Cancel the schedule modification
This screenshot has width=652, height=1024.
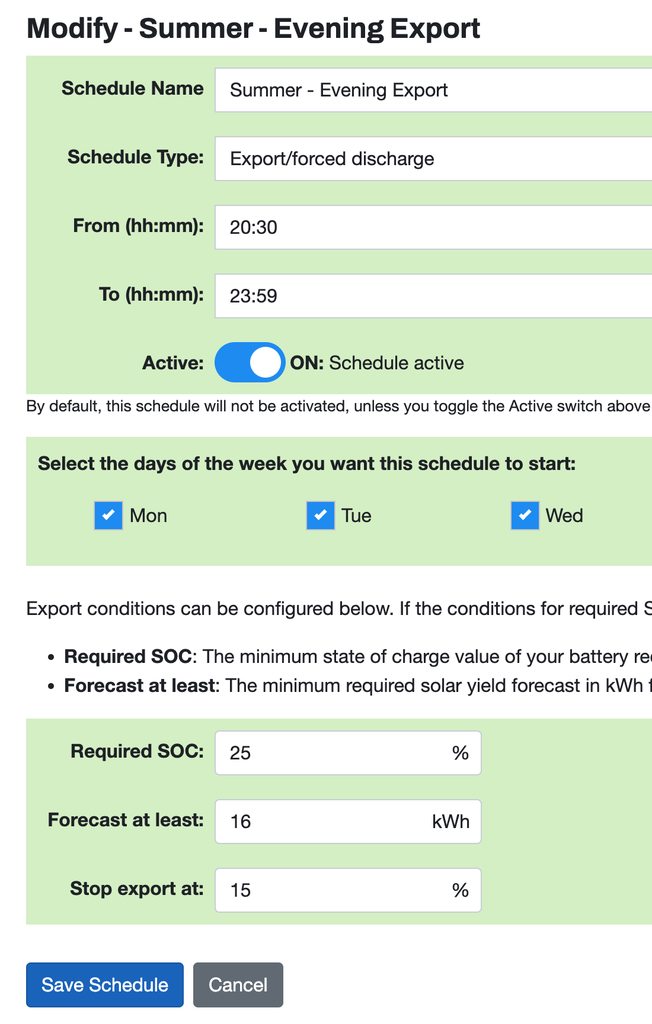click(238, 985)
